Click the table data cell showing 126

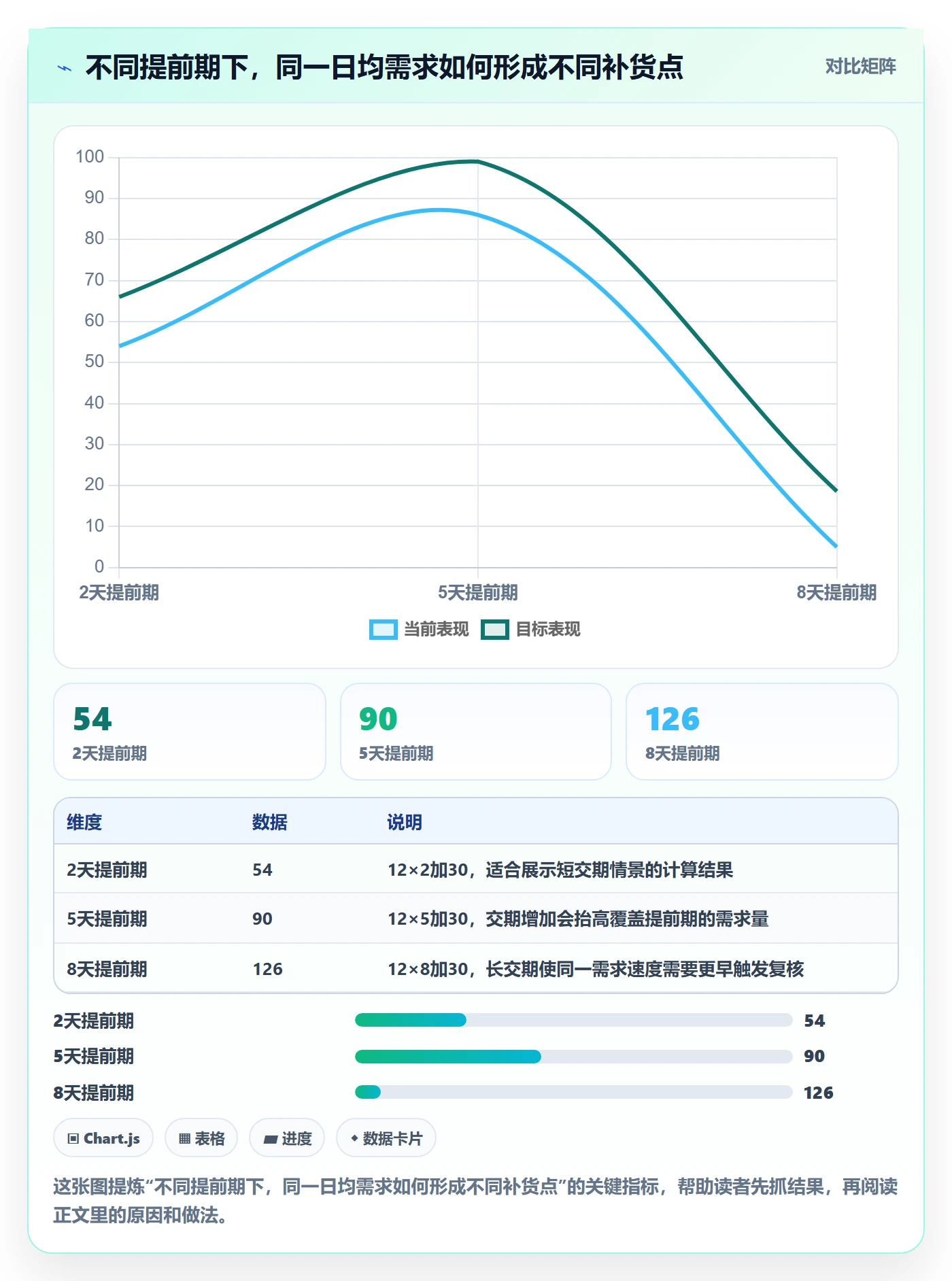(268, 969)
